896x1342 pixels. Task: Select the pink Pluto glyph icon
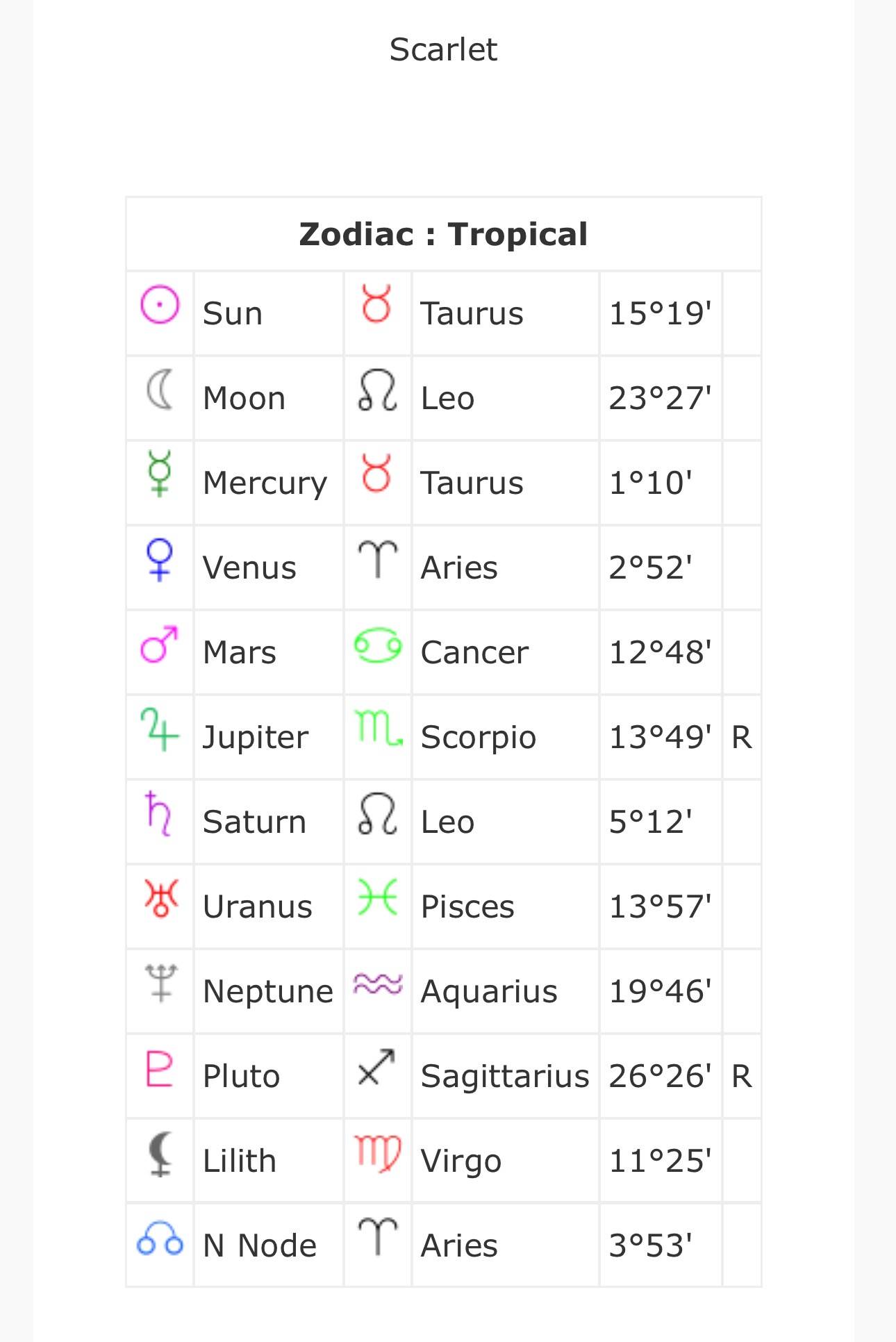(159, 1068)
